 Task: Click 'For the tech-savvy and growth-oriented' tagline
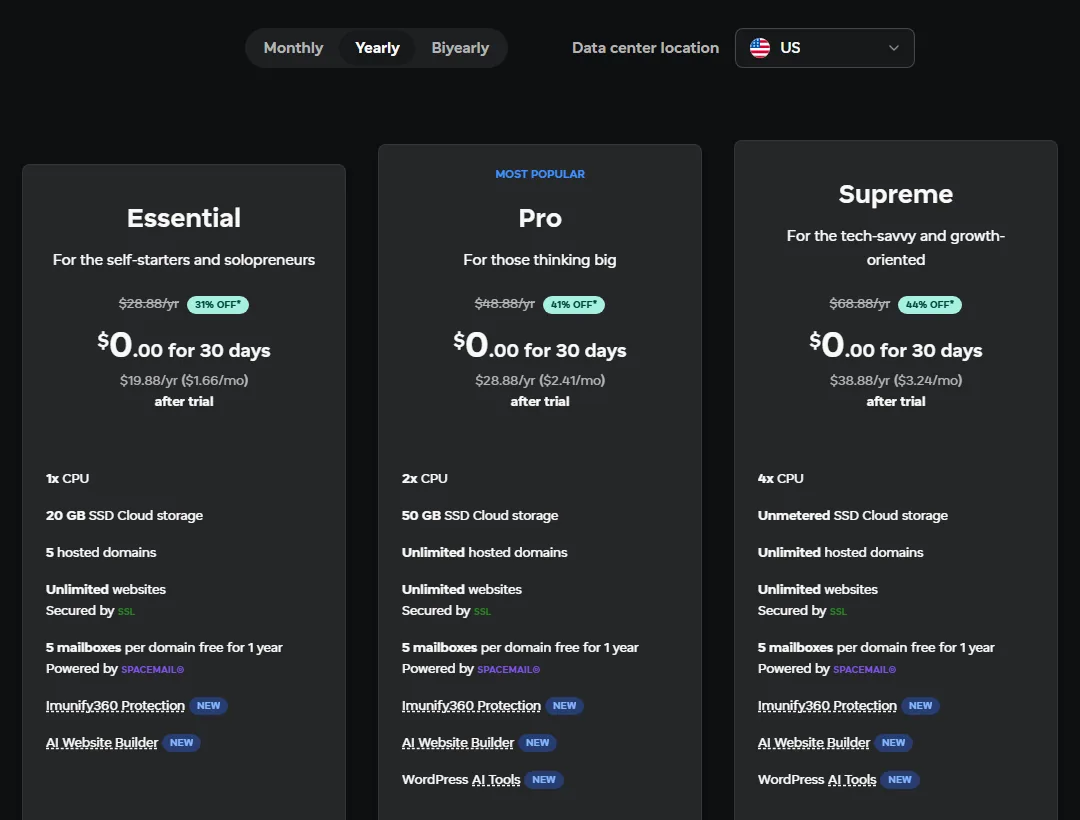click(x=895, y=248)
